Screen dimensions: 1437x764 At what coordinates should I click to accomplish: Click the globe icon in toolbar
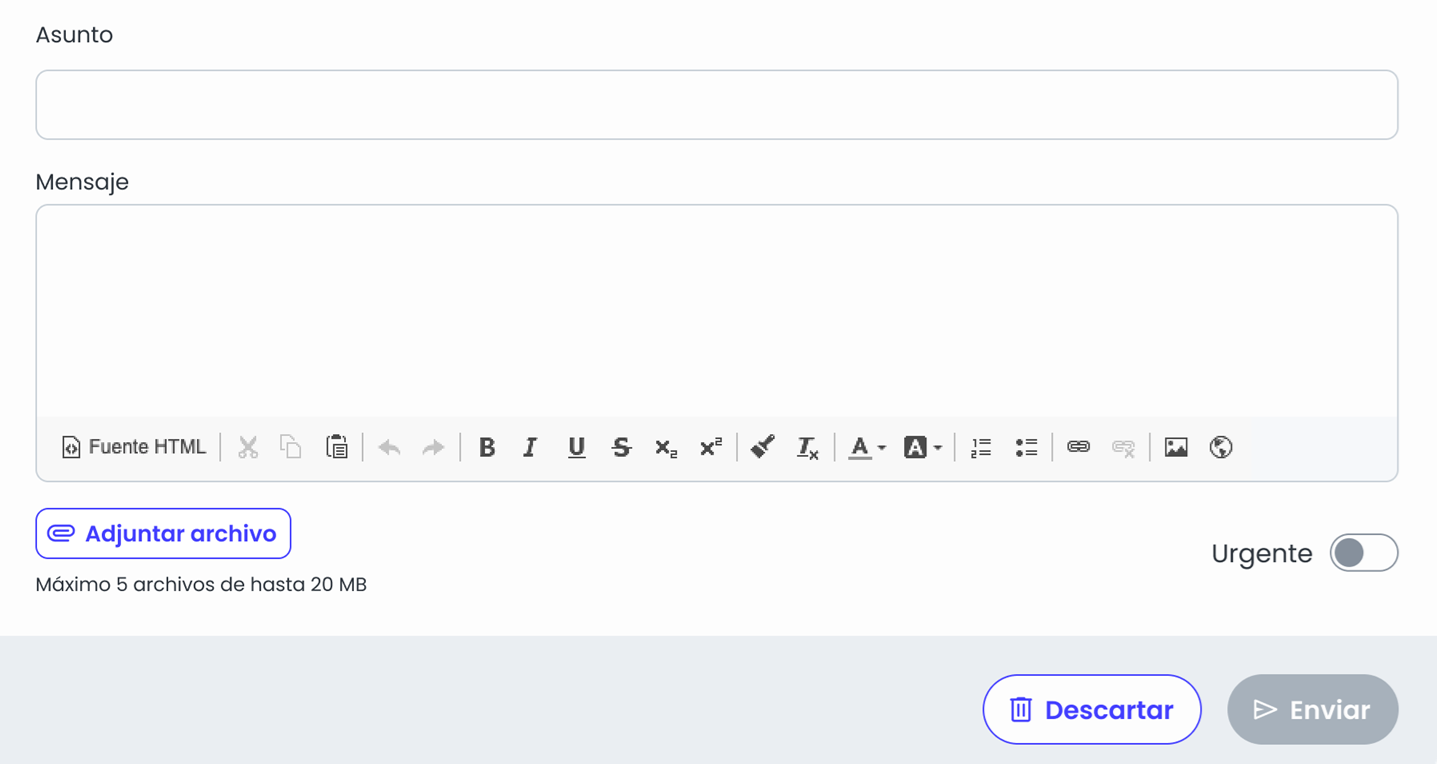coord(1220,447)
